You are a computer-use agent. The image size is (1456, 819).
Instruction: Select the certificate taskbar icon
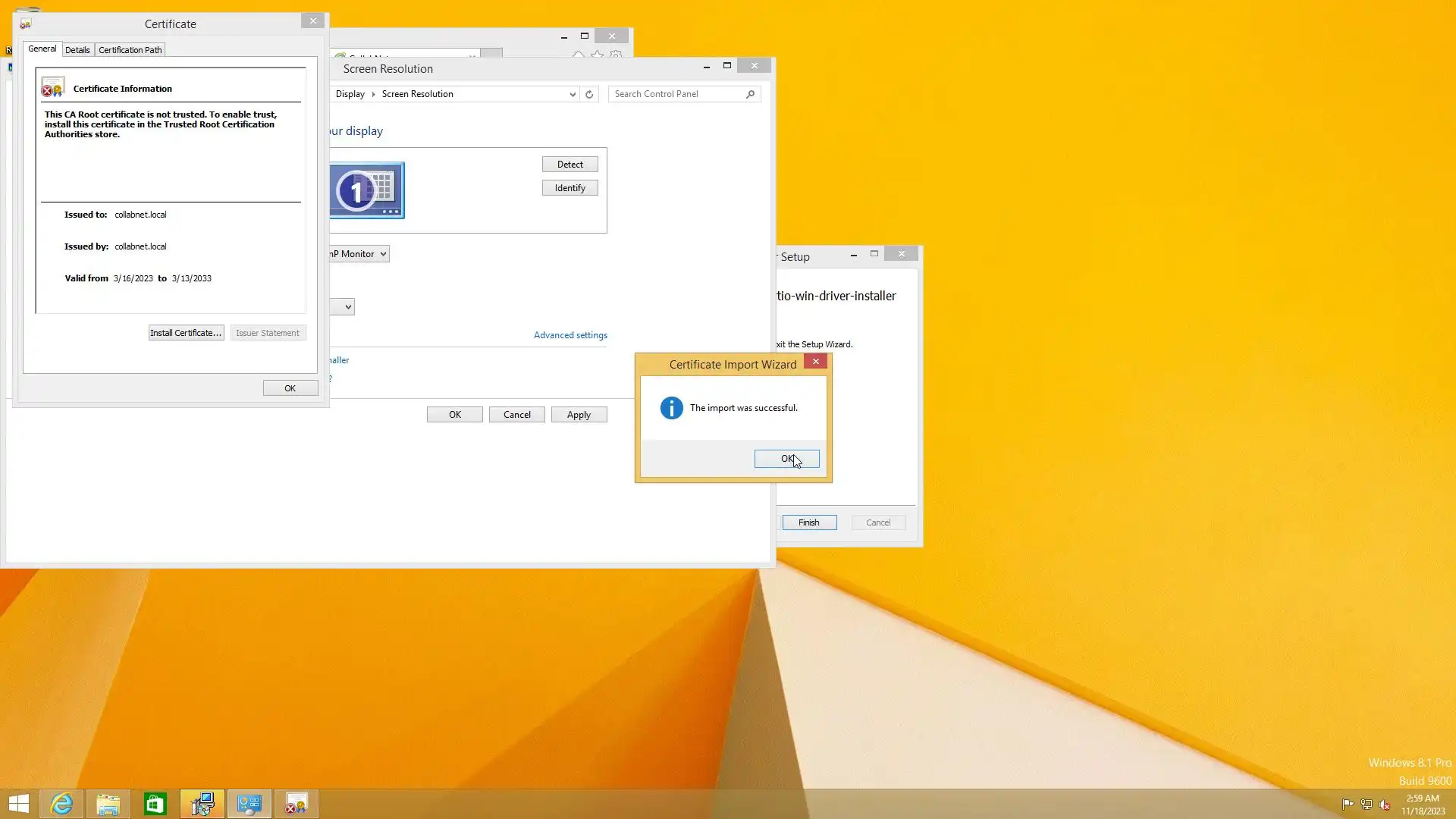point(297,804)
